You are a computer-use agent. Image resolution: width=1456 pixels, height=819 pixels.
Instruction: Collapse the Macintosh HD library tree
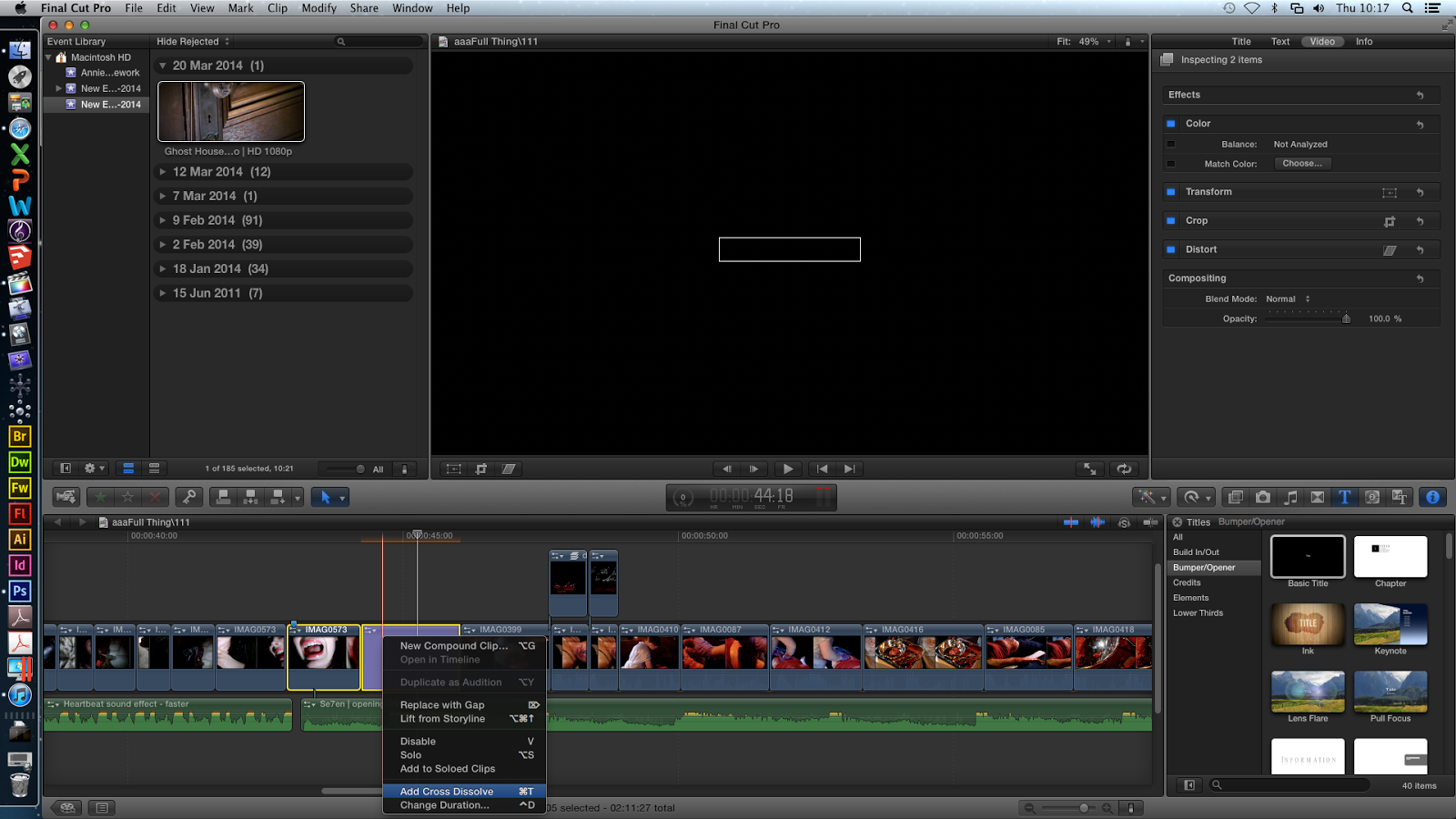49,57
